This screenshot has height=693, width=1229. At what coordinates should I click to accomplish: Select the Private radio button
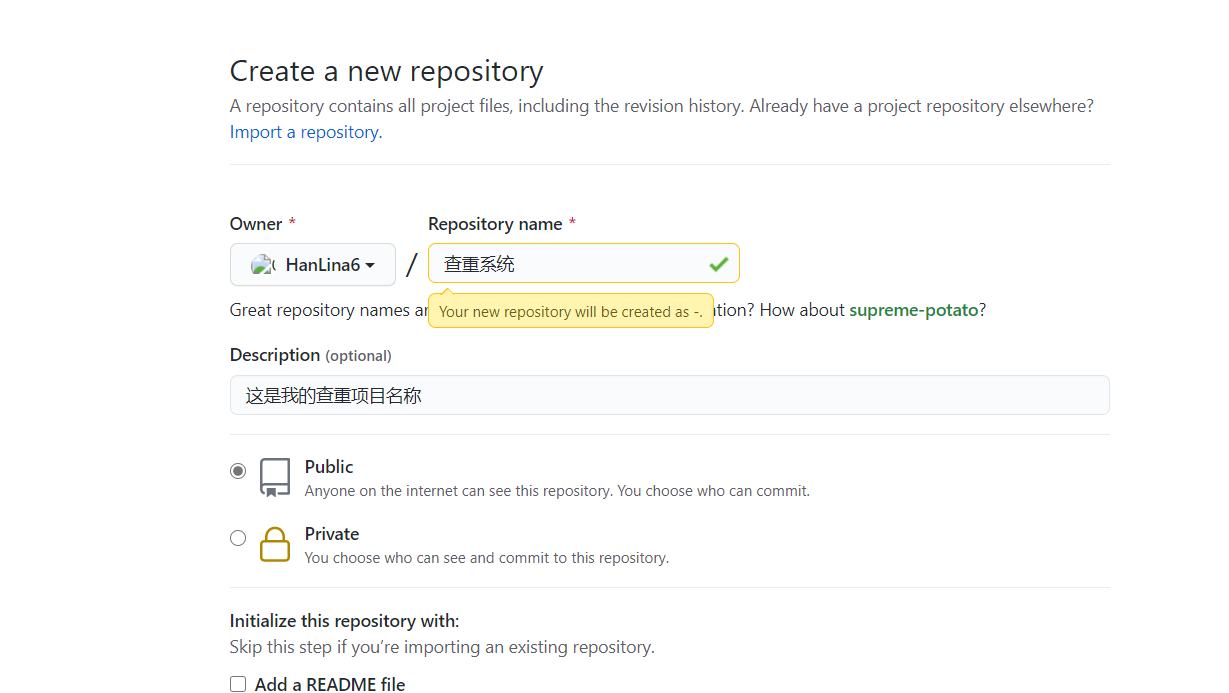[238, 538]
